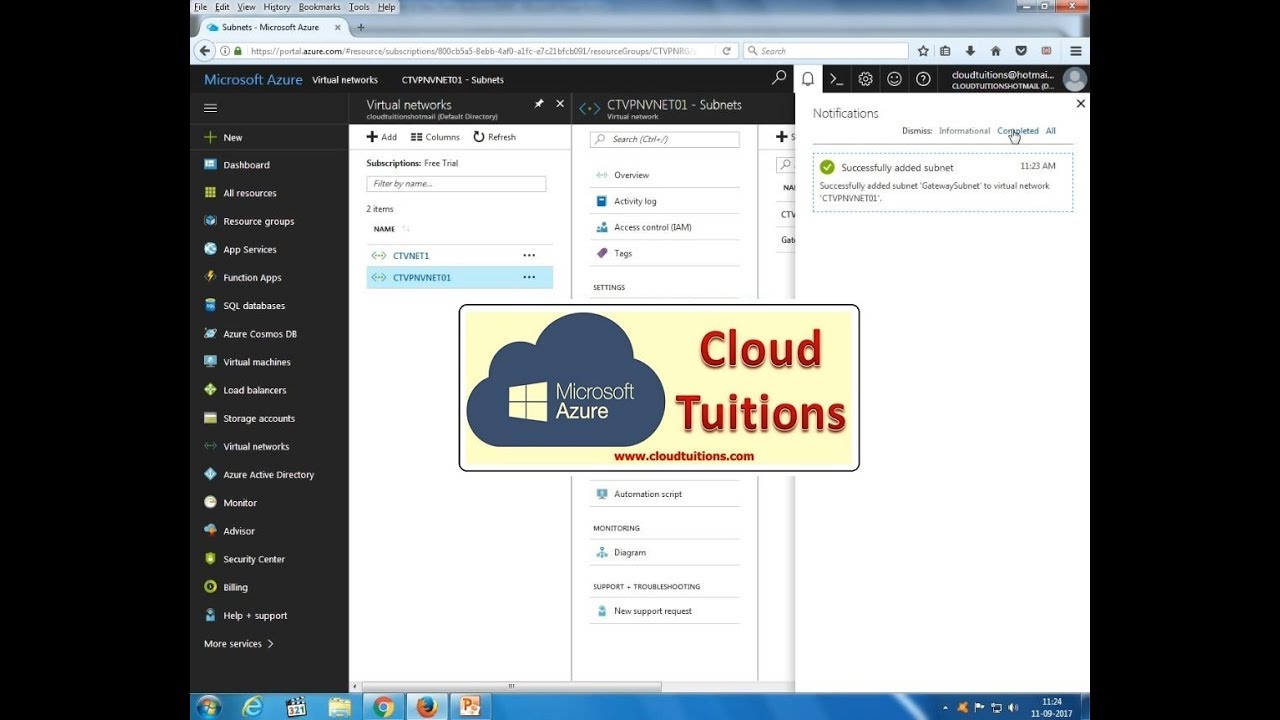Open Chrome from the Windows taskbar

383,707
